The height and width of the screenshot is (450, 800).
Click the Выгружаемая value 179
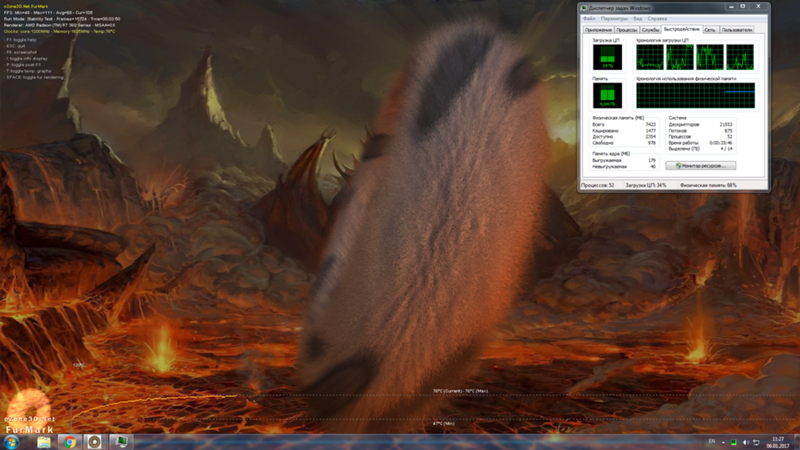point(652,160)
